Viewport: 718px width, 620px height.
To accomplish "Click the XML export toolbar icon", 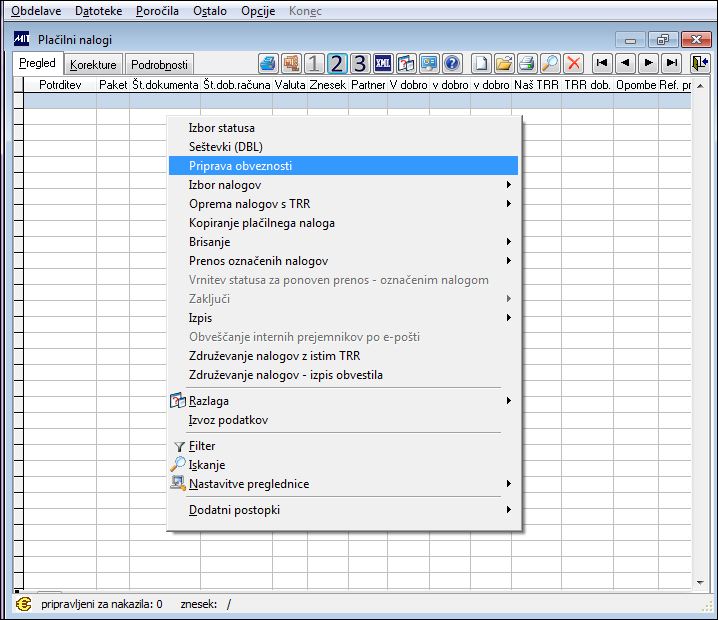I will [383, 63].
